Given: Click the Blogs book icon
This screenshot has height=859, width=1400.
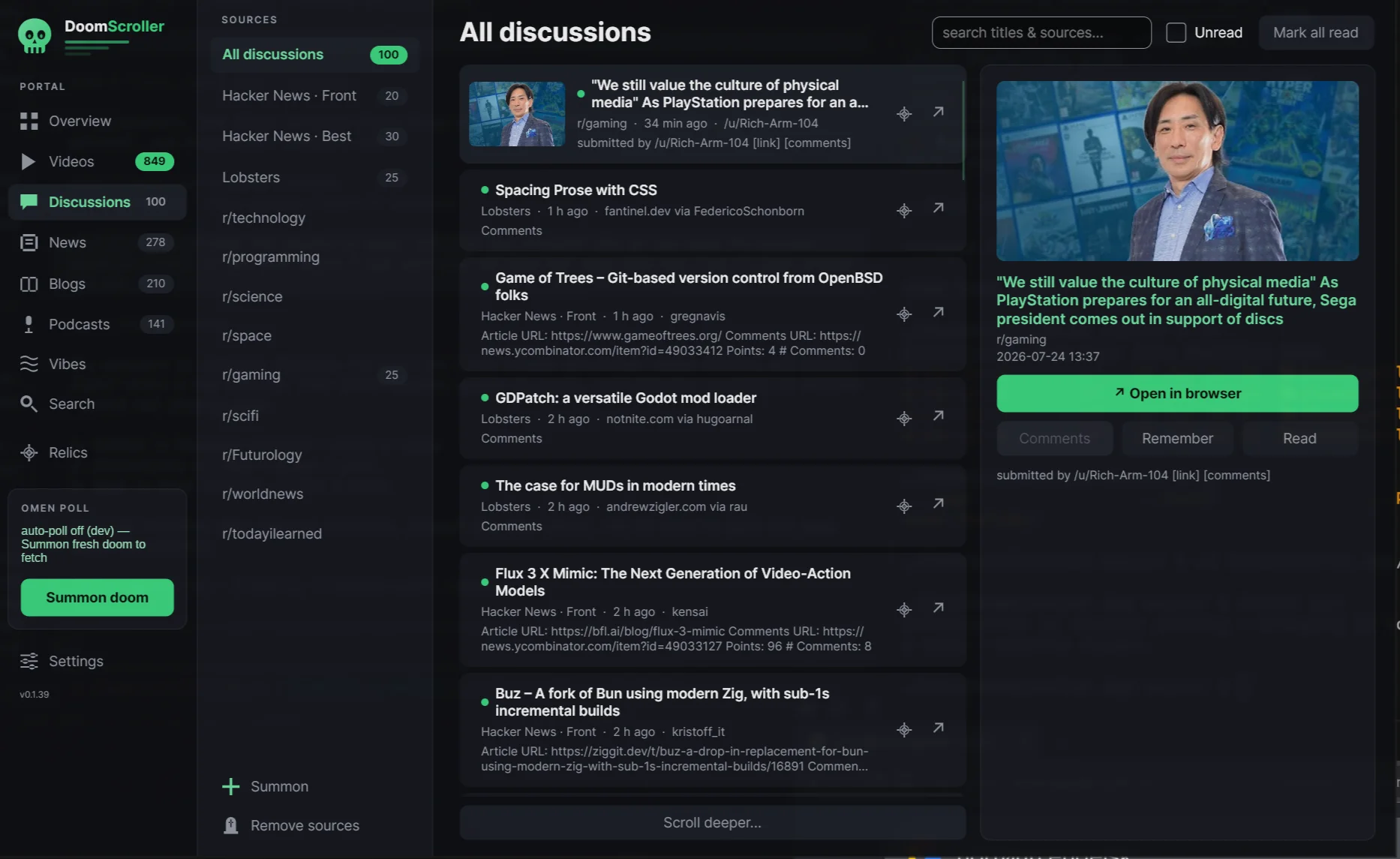Looking at the screenshot, I should [x=29, y=284].
